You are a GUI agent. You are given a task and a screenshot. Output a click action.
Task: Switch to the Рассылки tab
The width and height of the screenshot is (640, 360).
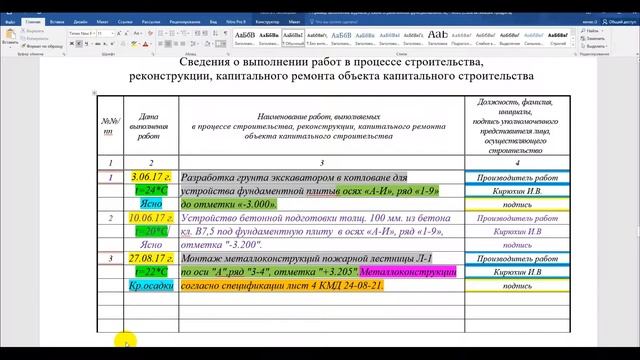[151, 22]
